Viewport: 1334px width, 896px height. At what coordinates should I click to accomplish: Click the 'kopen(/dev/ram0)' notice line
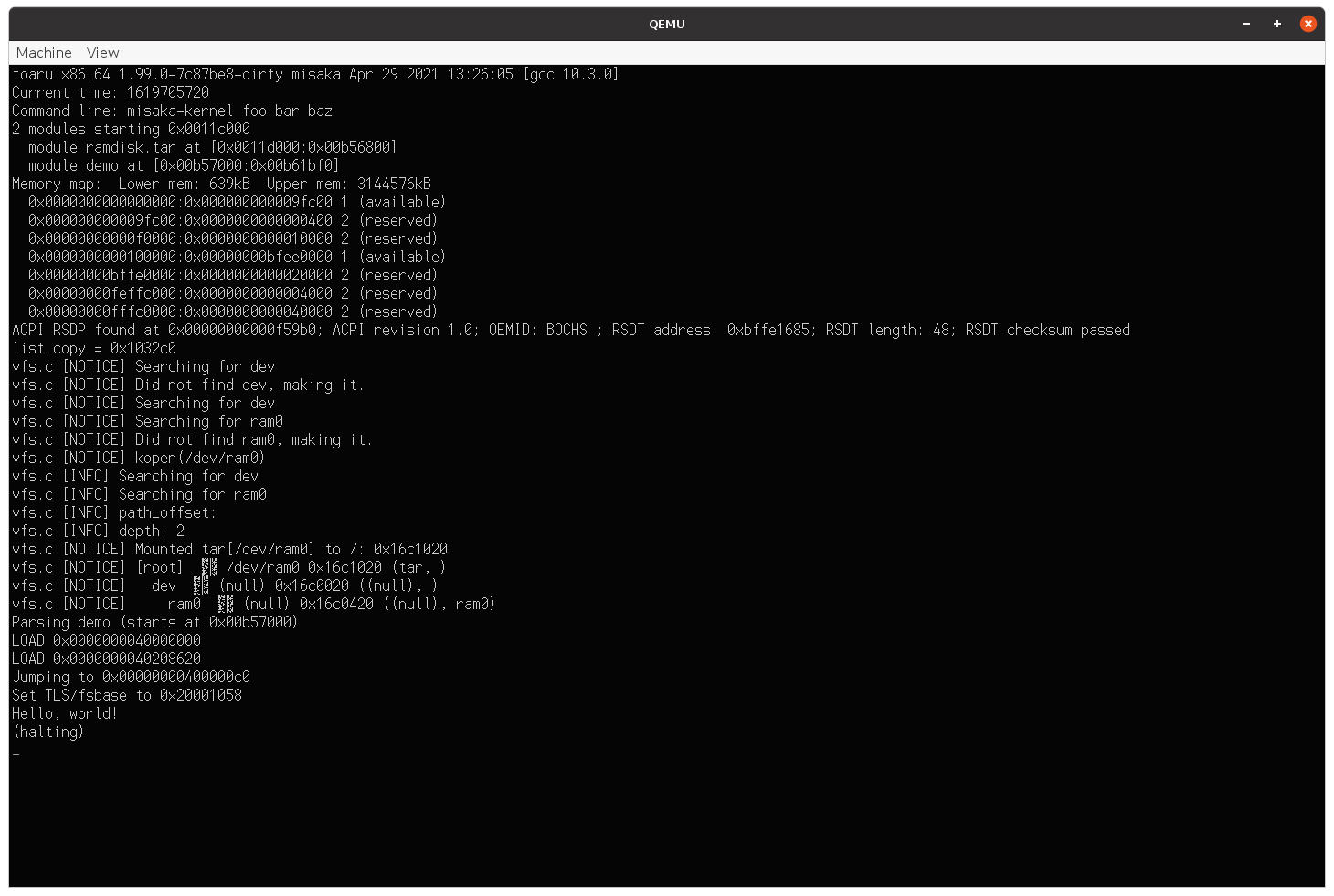click(138, 458)
